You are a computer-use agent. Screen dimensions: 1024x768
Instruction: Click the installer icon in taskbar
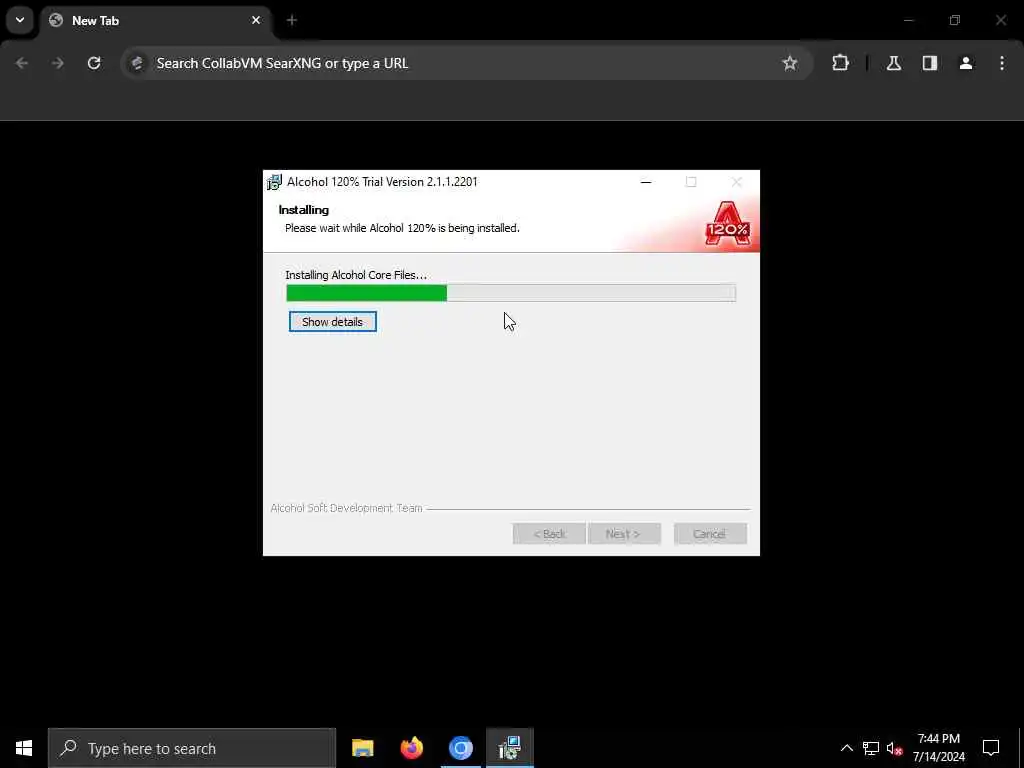tap(509, 748)
